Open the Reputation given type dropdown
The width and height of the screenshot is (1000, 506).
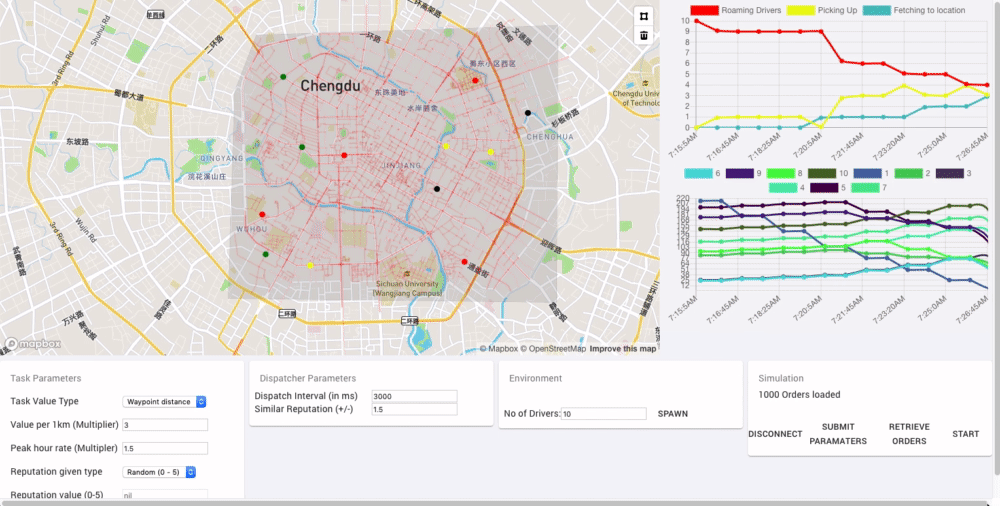coord(159,472)
